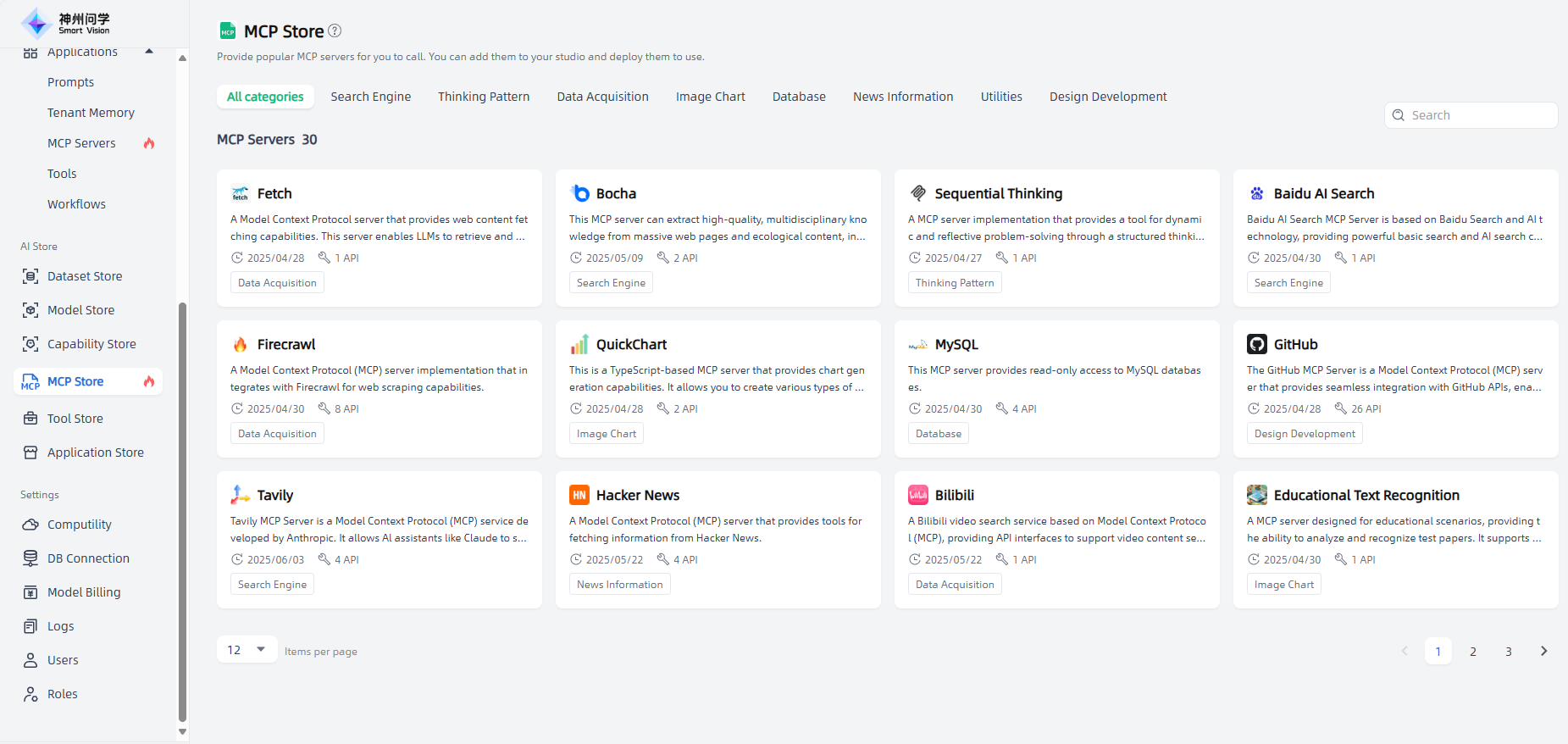Open Tenant Memory in the sidebar
The height and width of the screenshot is (744, 1568).
(x=91, y=113)
